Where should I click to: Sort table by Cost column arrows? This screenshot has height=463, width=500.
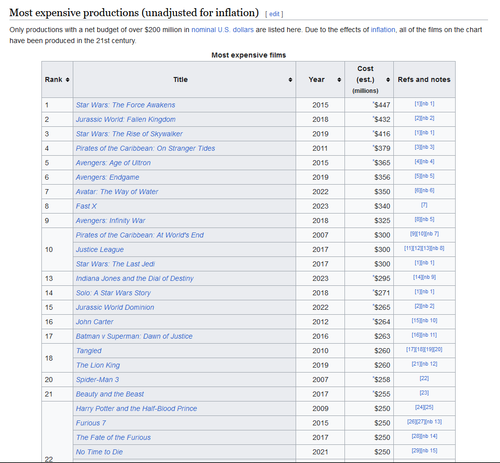pos(388,80)
